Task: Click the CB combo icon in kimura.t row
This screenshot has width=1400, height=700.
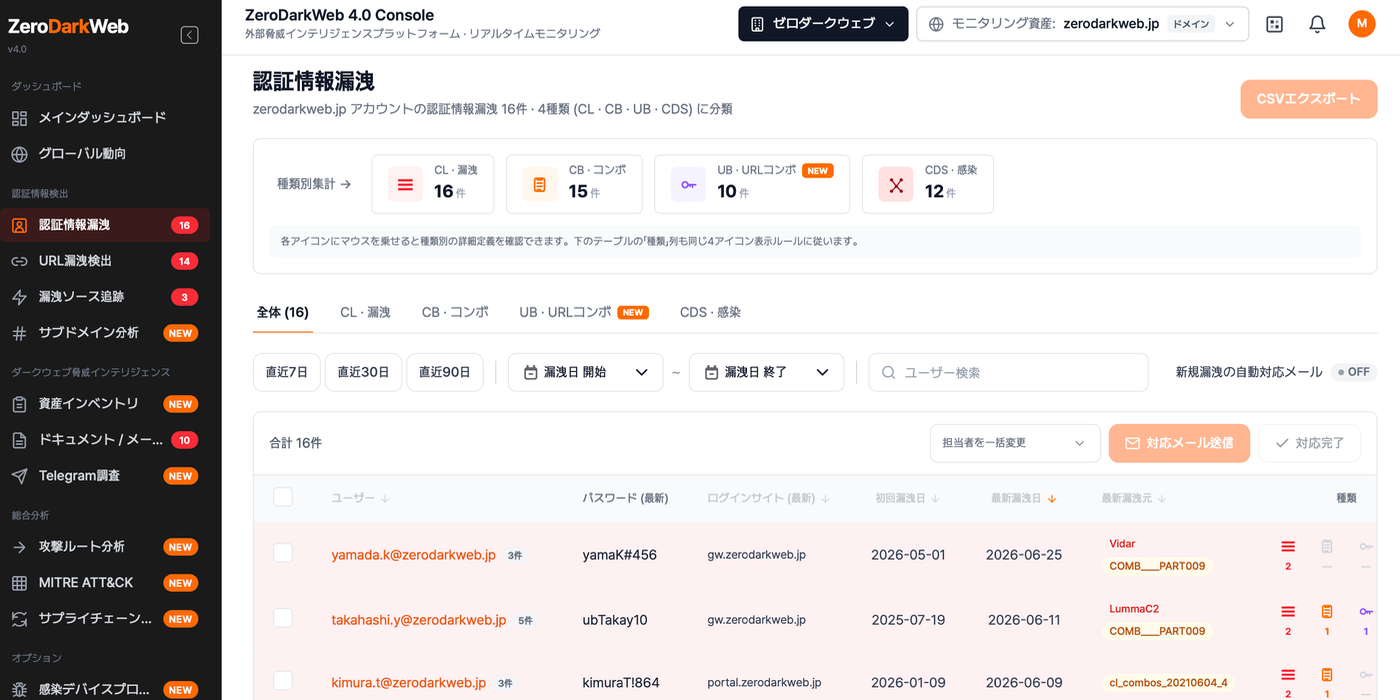Action: click(1327, 675)
